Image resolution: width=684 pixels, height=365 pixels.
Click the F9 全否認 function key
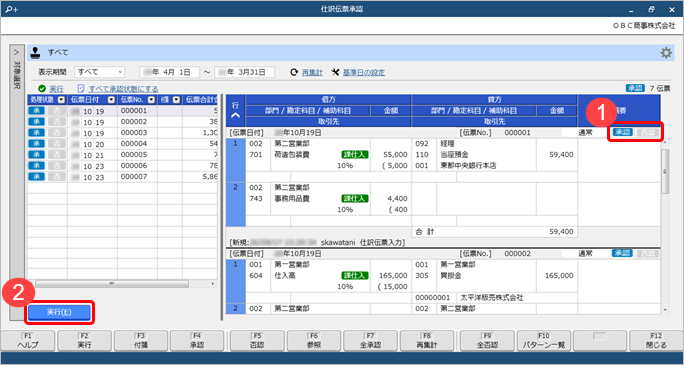[x=487, y=341]
